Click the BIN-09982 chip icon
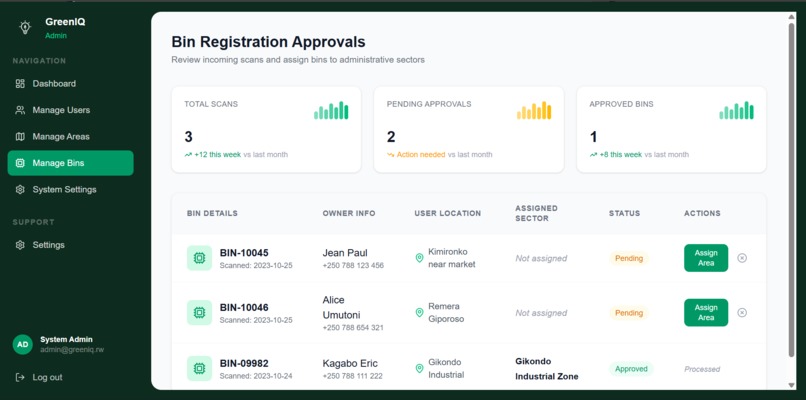The width and height of the screenshot is (806, 400). click(x=199, y=368)
